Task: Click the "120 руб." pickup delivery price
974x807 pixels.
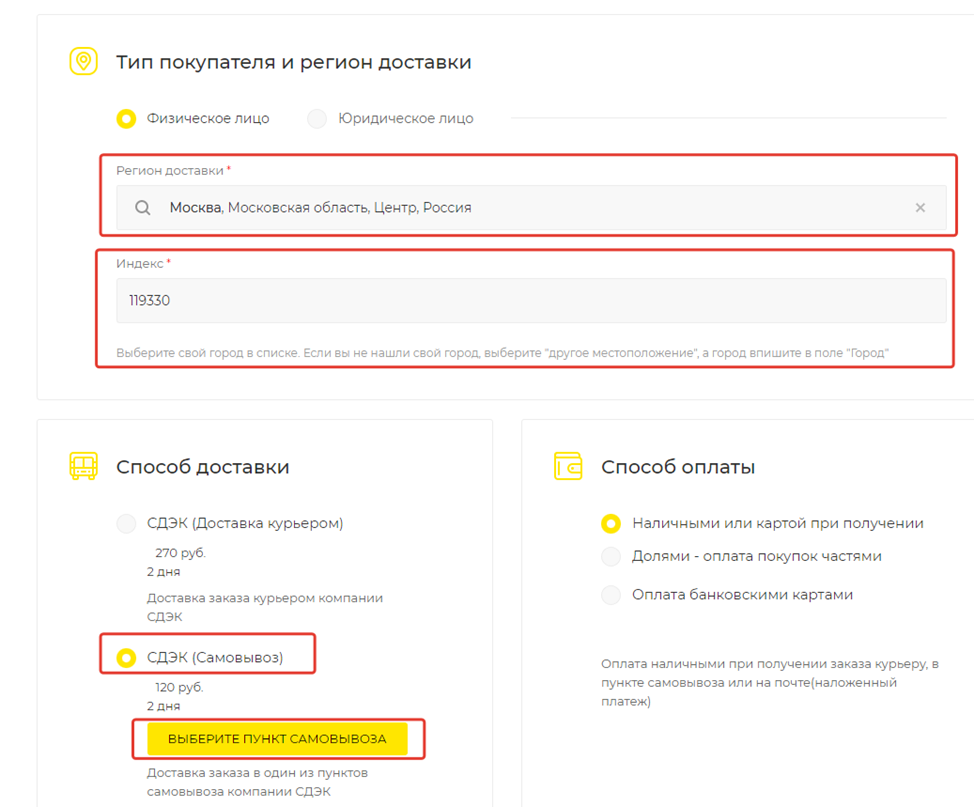Action: [x=179, y=687]
